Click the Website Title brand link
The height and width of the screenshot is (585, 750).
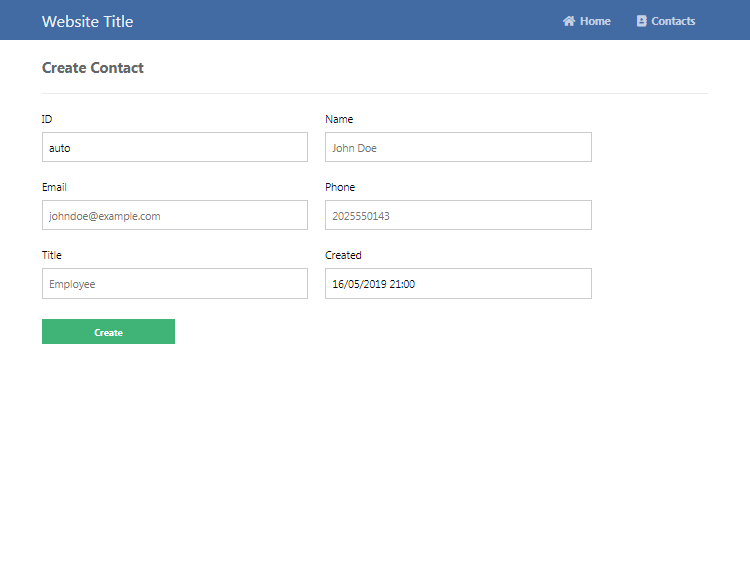[88, 22]
